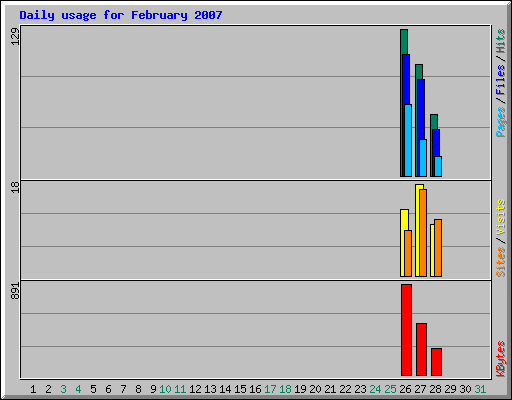Click the 891 axis value

(15, 291)
